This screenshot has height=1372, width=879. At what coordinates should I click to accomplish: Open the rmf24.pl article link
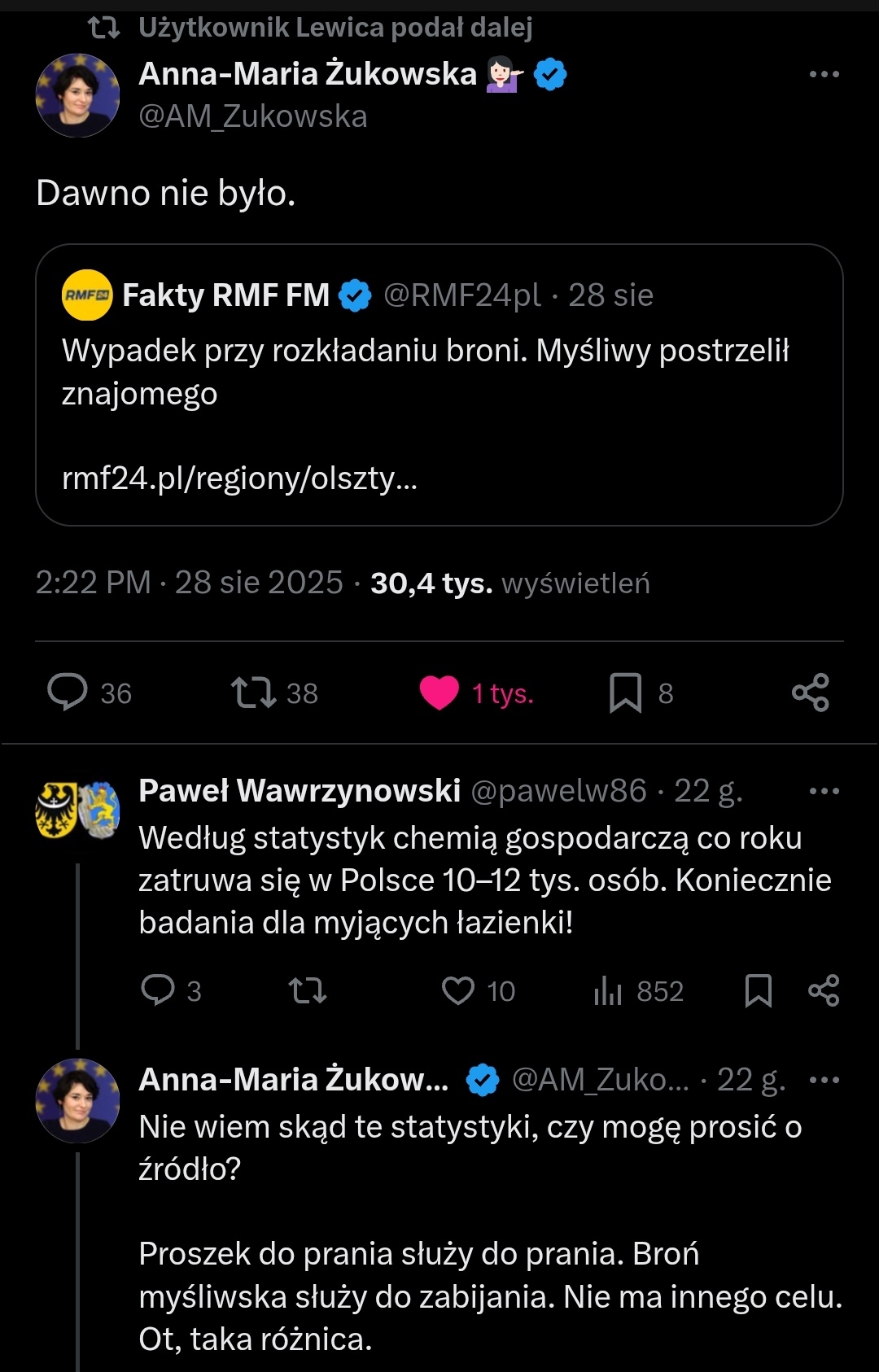(239, 478)
